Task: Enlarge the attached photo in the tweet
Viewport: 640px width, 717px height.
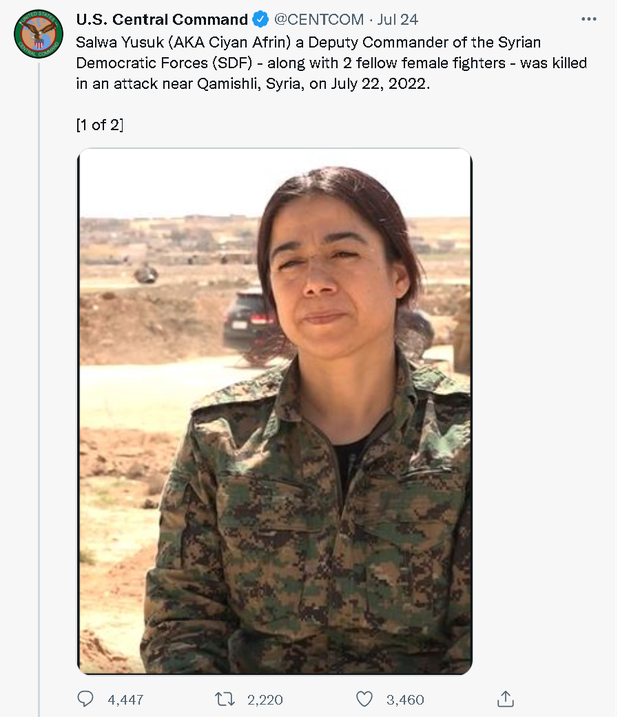Action: [x=275, y=411]
